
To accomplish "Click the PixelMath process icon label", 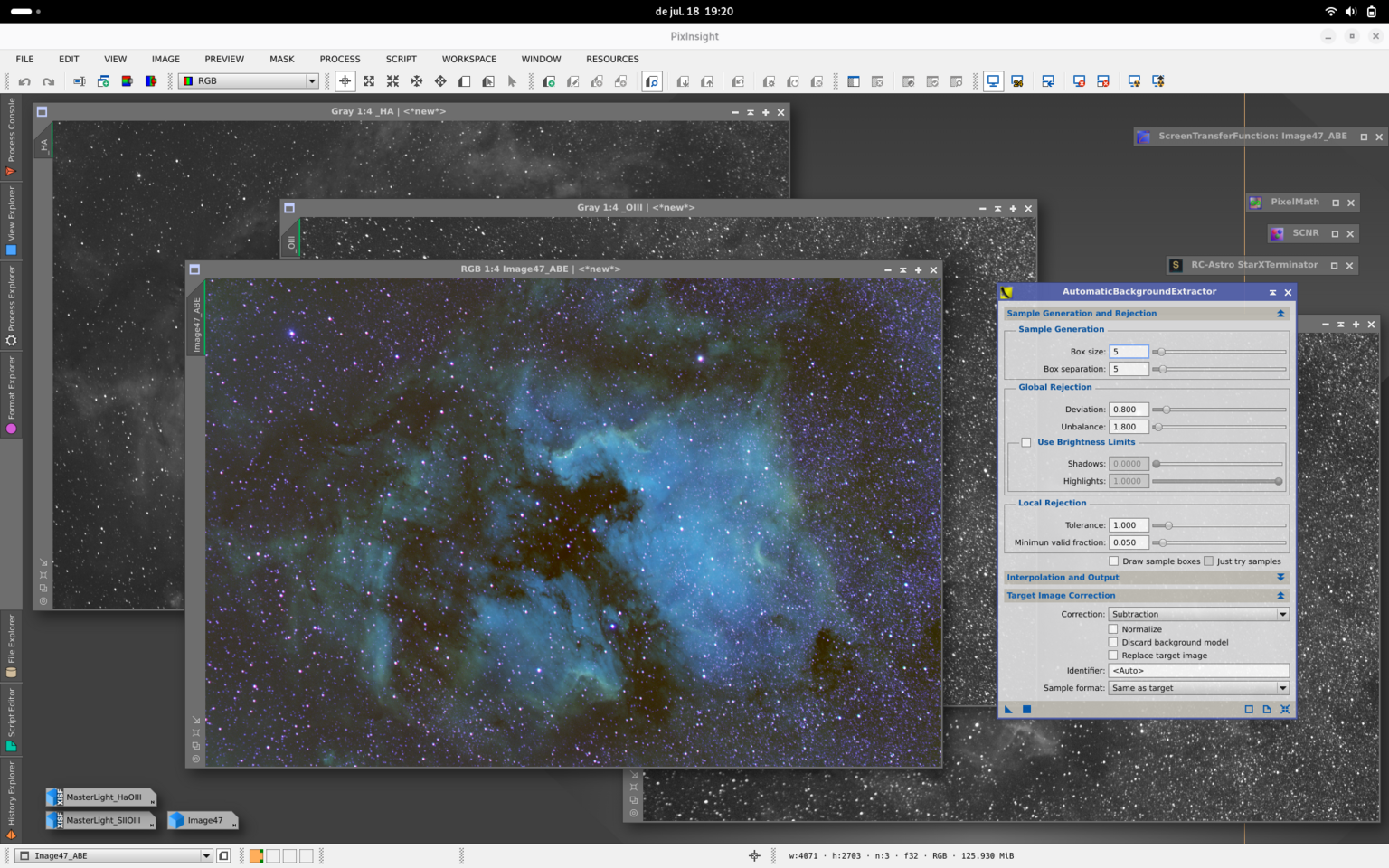I will (x=1294, y=203).
